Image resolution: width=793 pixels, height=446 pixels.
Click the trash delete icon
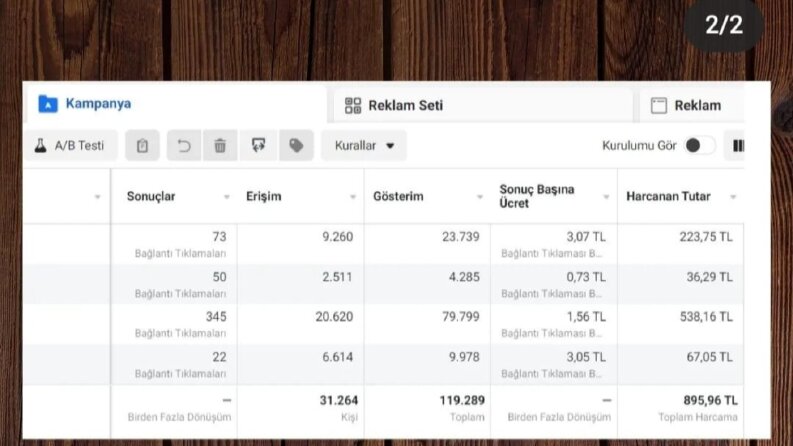click(x=220, y=146)
